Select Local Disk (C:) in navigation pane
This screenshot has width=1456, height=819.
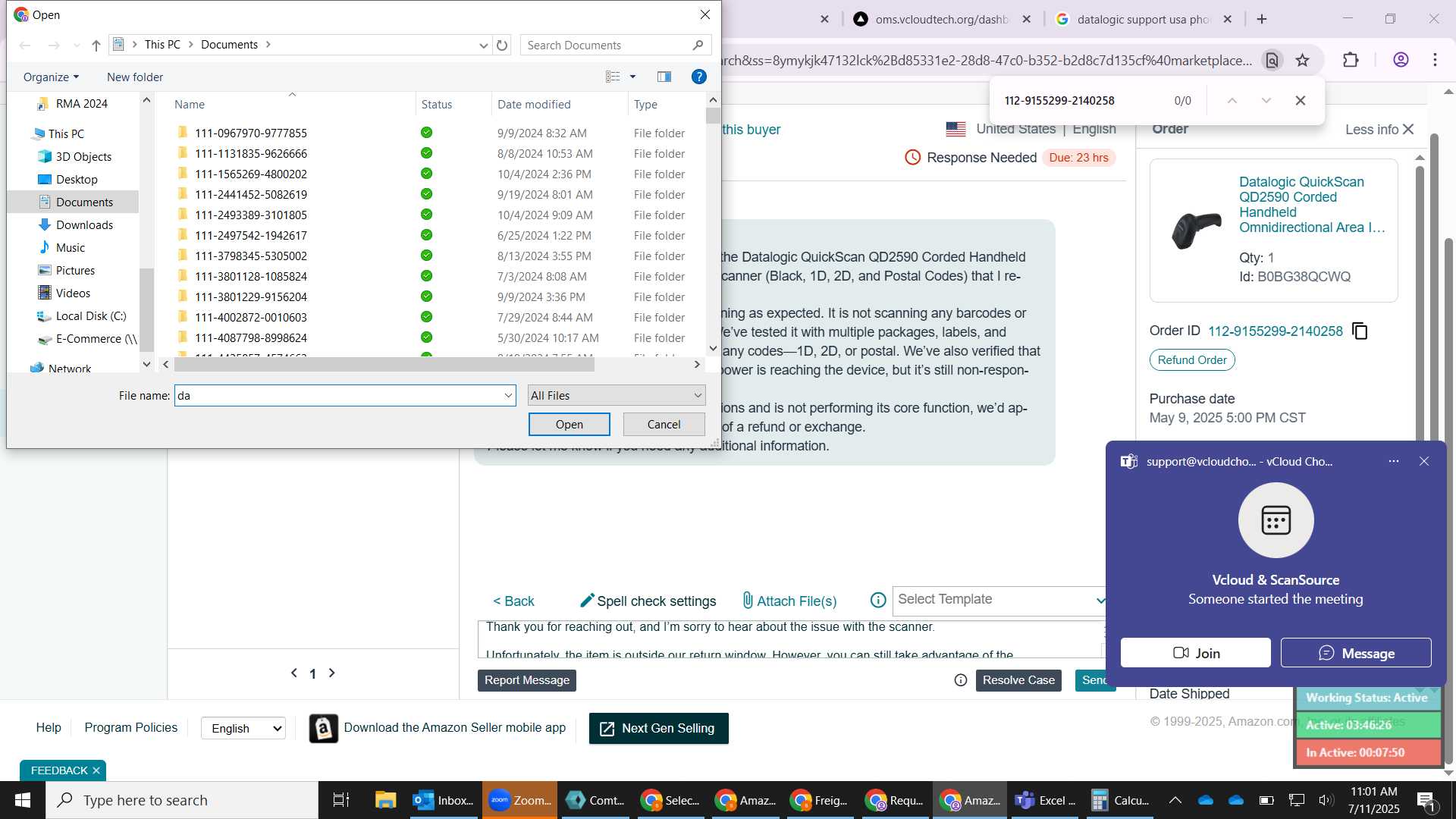pos(91,316)
